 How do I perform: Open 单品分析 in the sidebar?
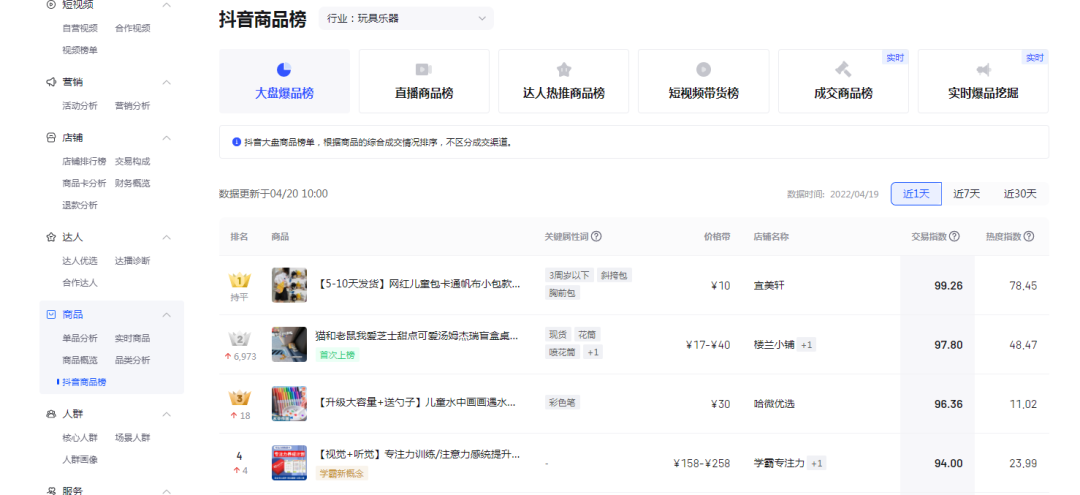[x=80, y=339]
